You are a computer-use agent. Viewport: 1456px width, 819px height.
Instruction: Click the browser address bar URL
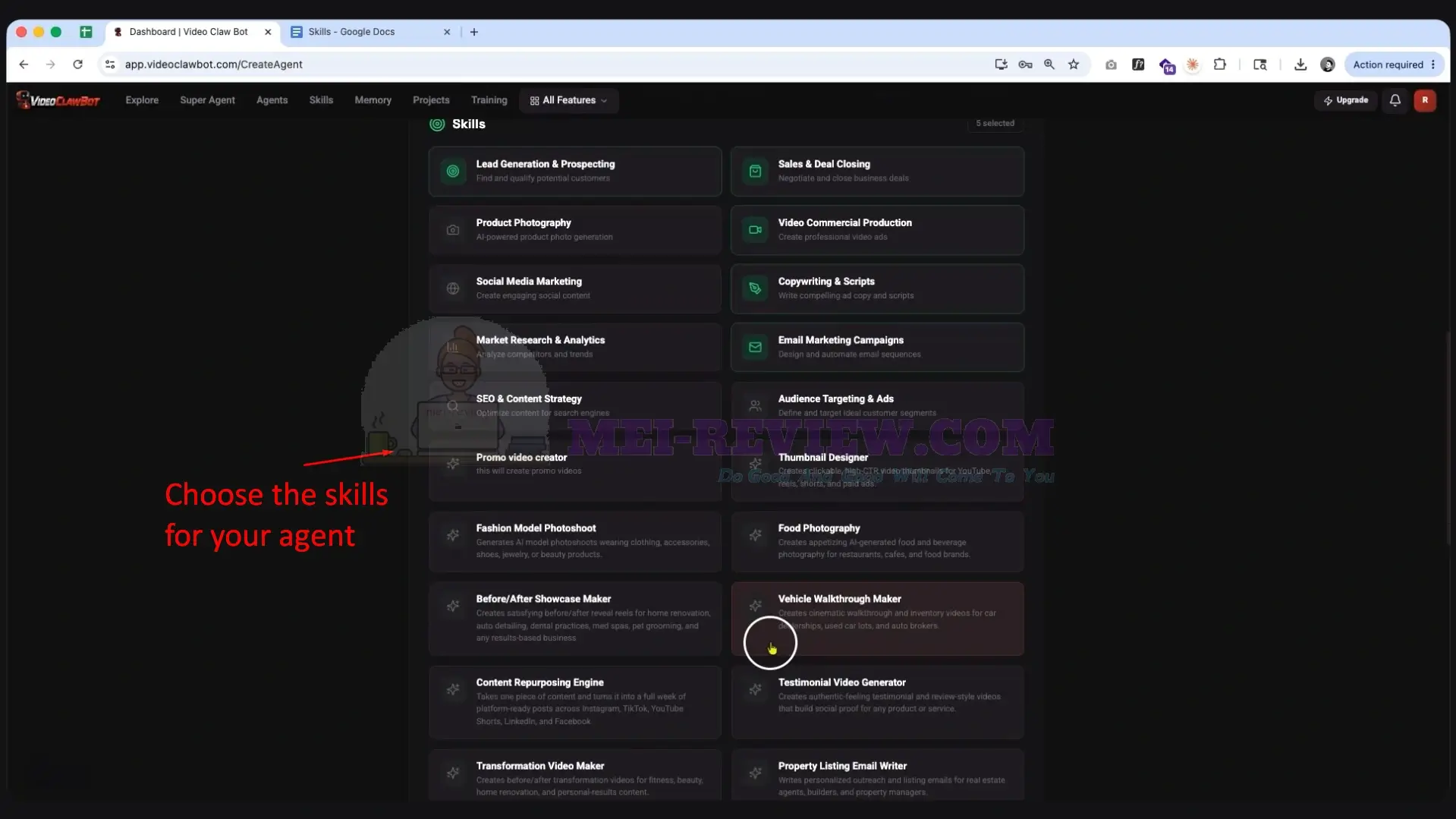point(213,65)
